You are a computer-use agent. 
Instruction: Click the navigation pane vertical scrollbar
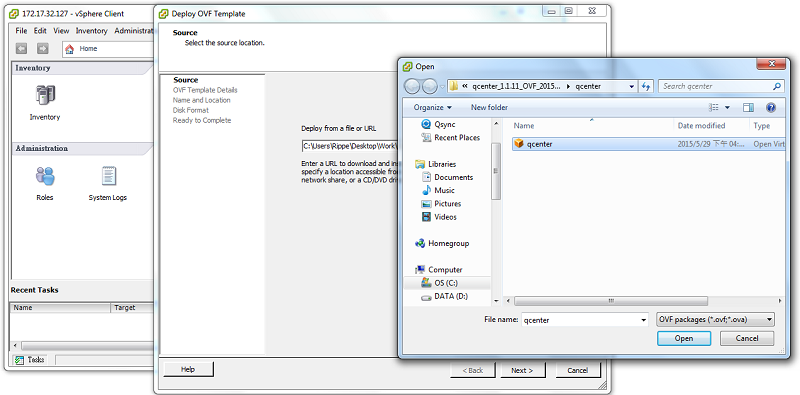coord(496,171)
